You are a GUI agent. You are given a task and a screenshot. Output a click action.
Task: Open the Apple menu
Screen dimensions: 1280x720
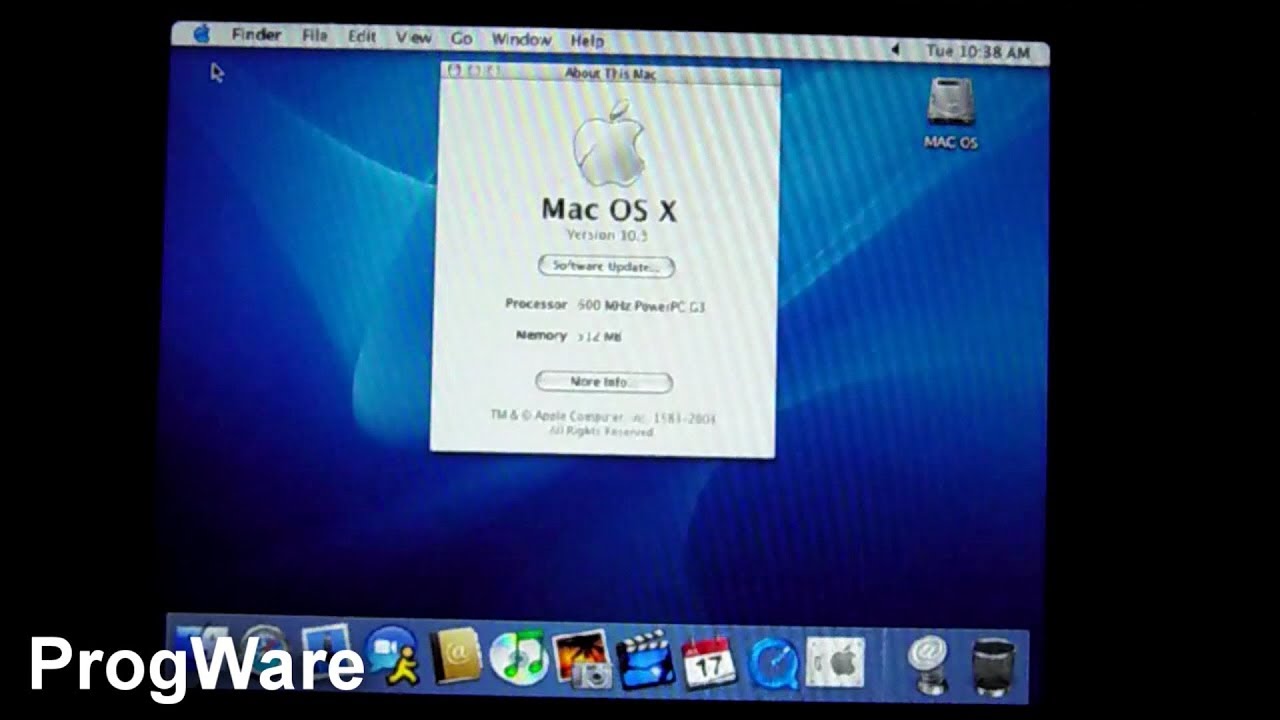[x=201, y=34]
